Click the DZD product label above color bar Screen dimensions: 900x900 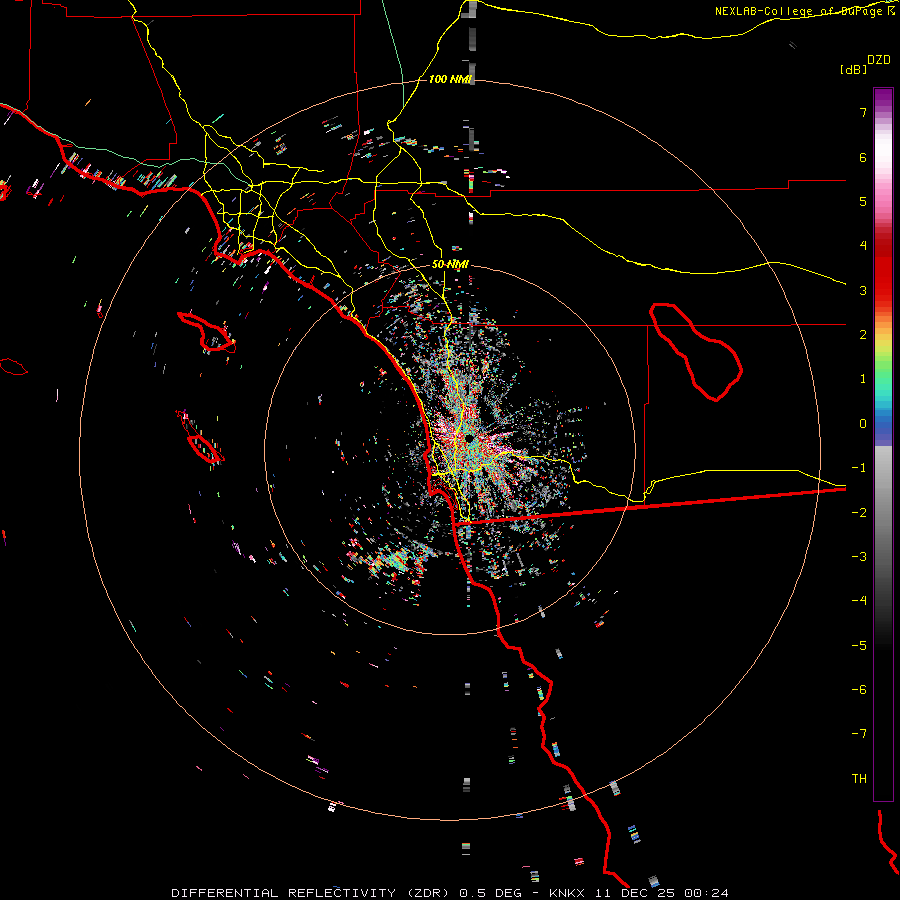tap(879, 60)
